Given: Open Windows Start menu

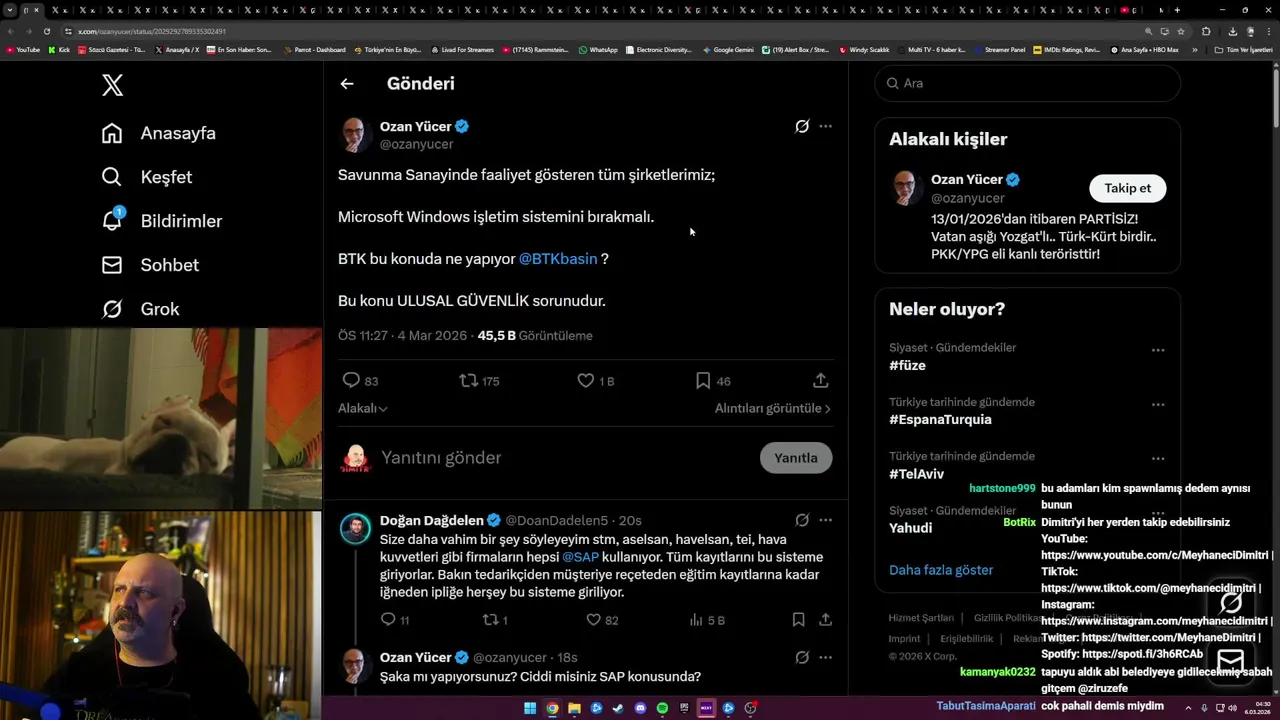Looking at the screenshot, I should [x=530, y=708].
